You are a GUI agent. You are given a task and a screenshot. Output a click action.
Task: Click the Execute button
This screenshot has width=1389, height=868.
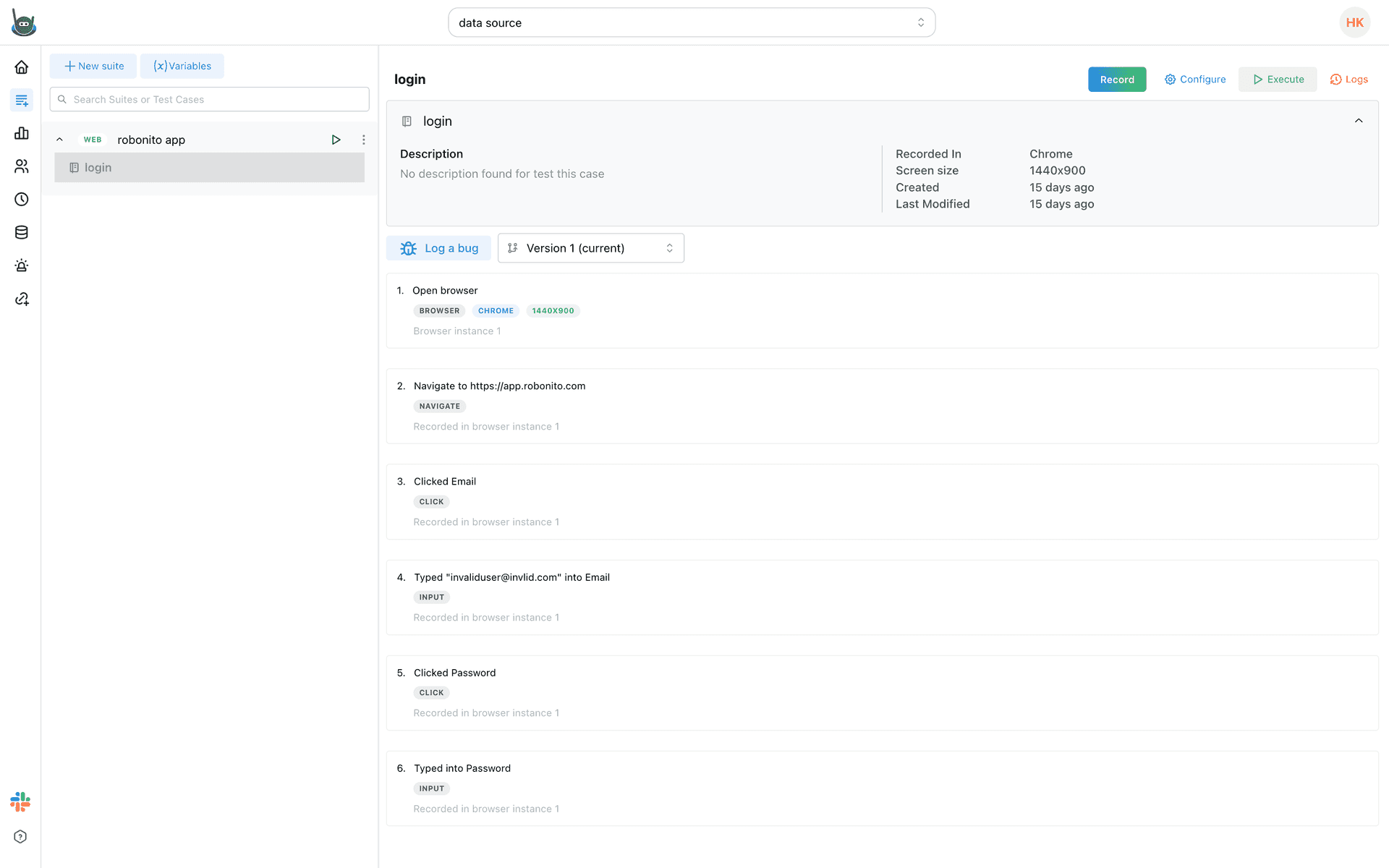(x=1278, y=80)
